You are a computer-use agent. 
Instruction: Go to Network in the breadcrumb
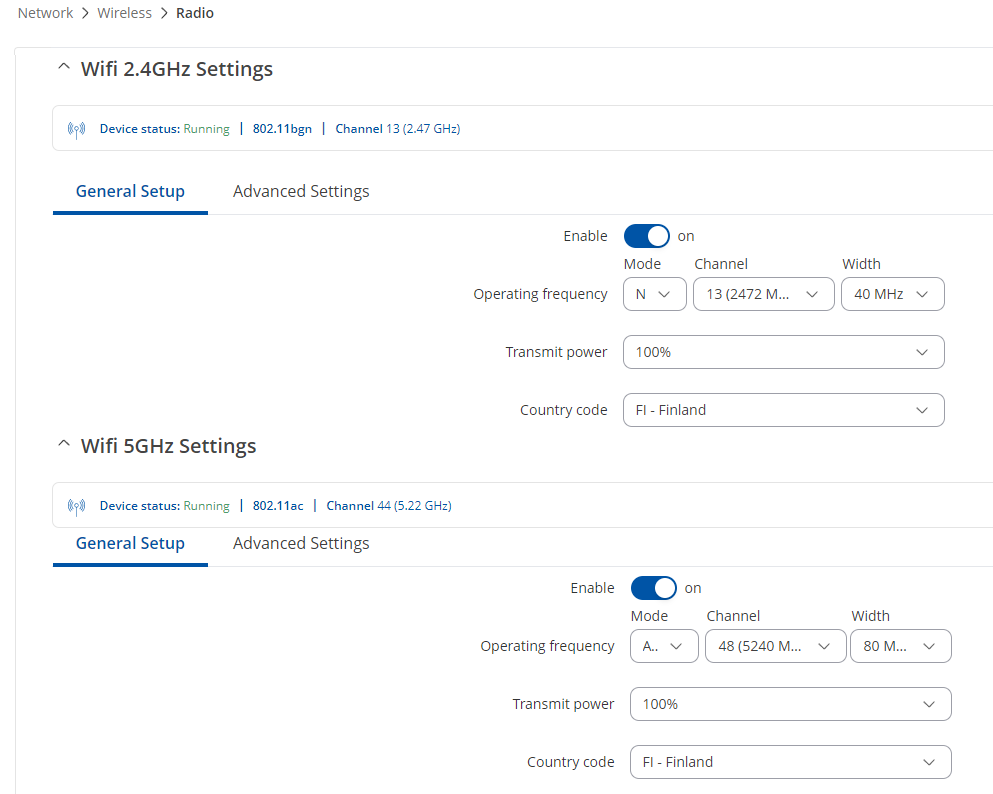click(x=46, y=13)
